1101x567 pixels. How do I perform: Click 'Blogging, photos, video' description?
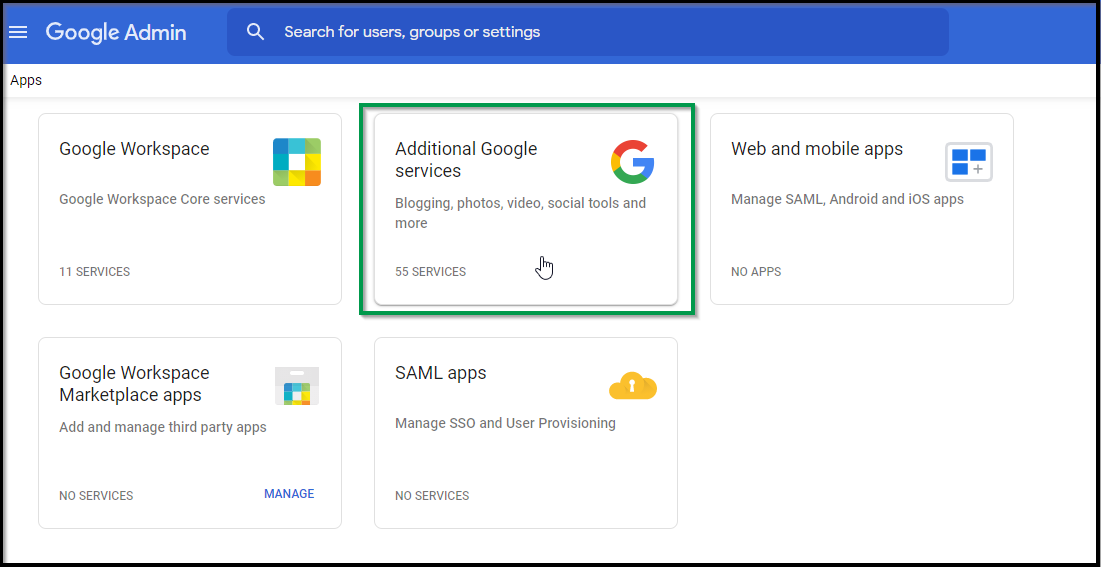tap(520, 214)
